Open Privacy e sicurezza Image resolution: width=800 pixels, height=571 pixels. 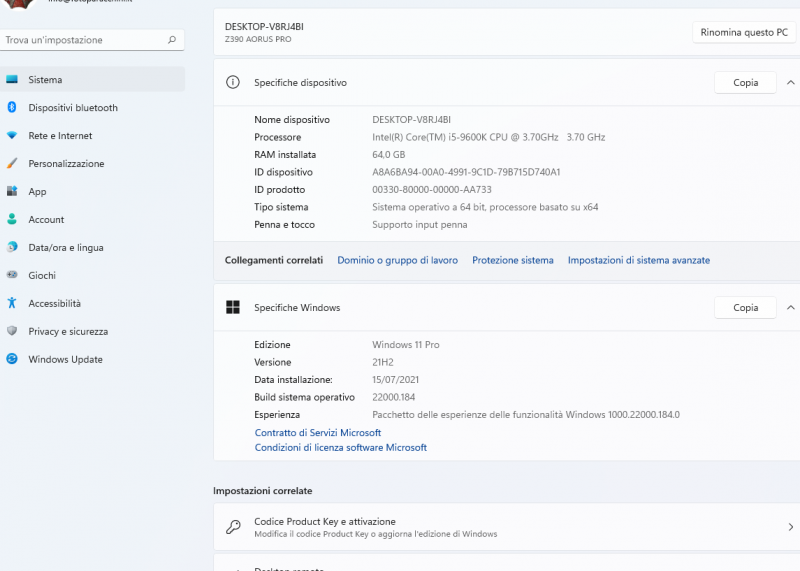(92, 332)
